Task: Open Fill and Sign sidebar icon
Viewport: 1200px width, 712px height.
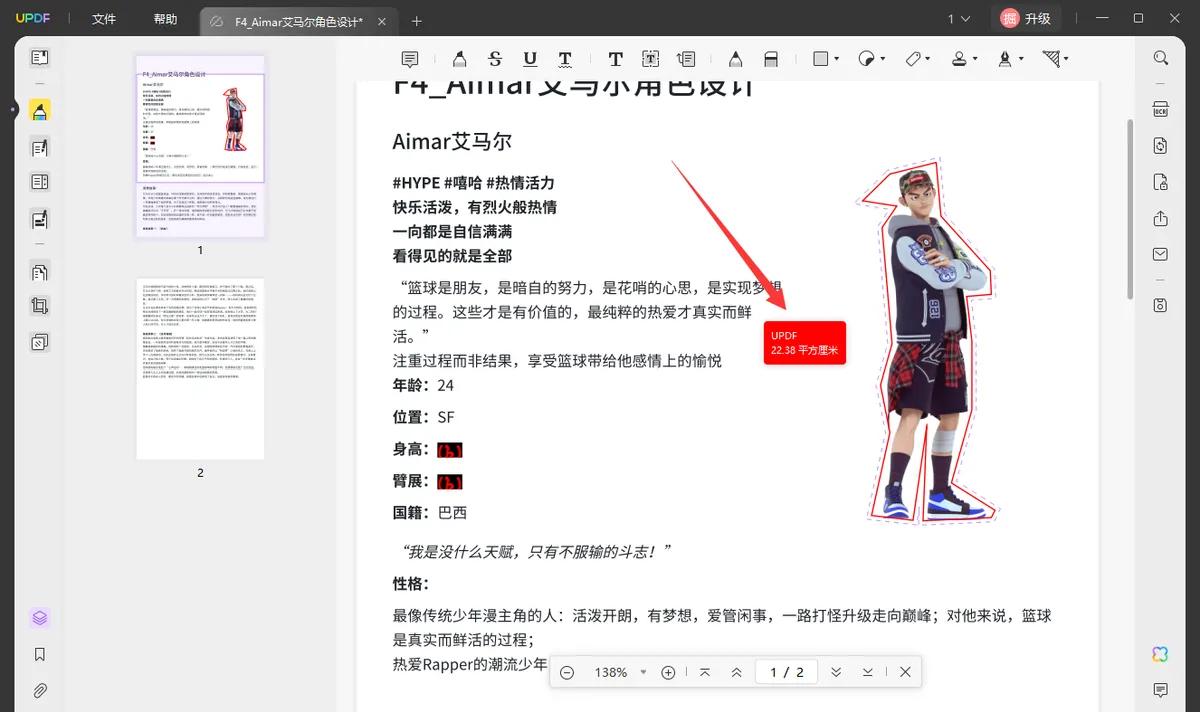Action: coord(39,218)
